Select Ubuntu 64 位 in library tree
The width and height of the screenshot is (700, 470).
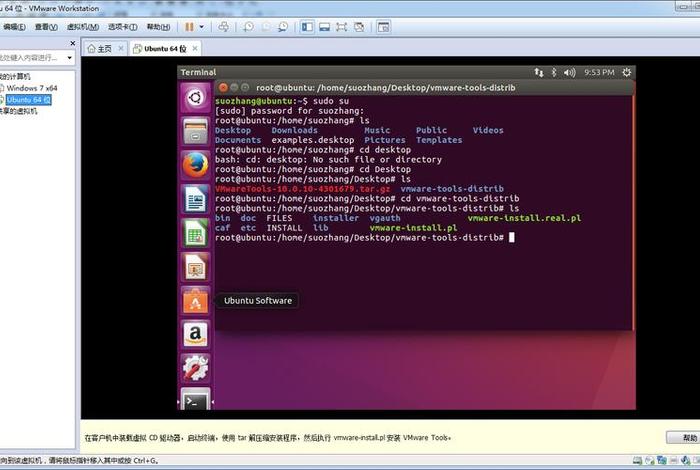pos(29,100)
